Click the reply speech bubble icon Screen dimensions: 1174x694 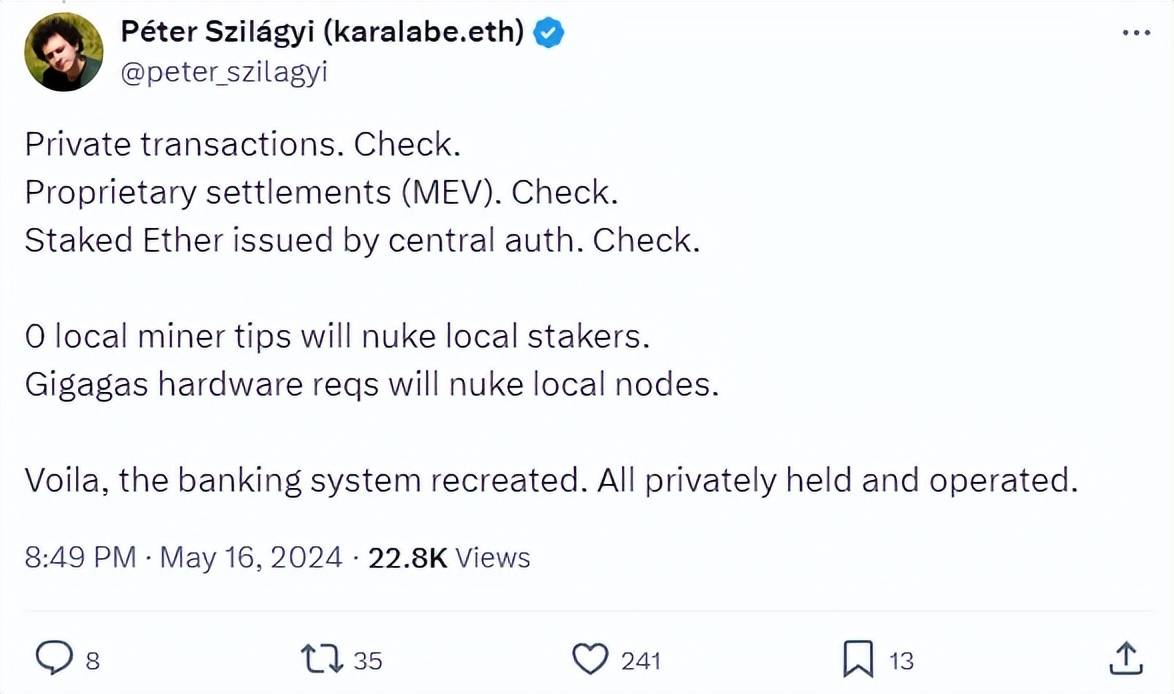52,658
